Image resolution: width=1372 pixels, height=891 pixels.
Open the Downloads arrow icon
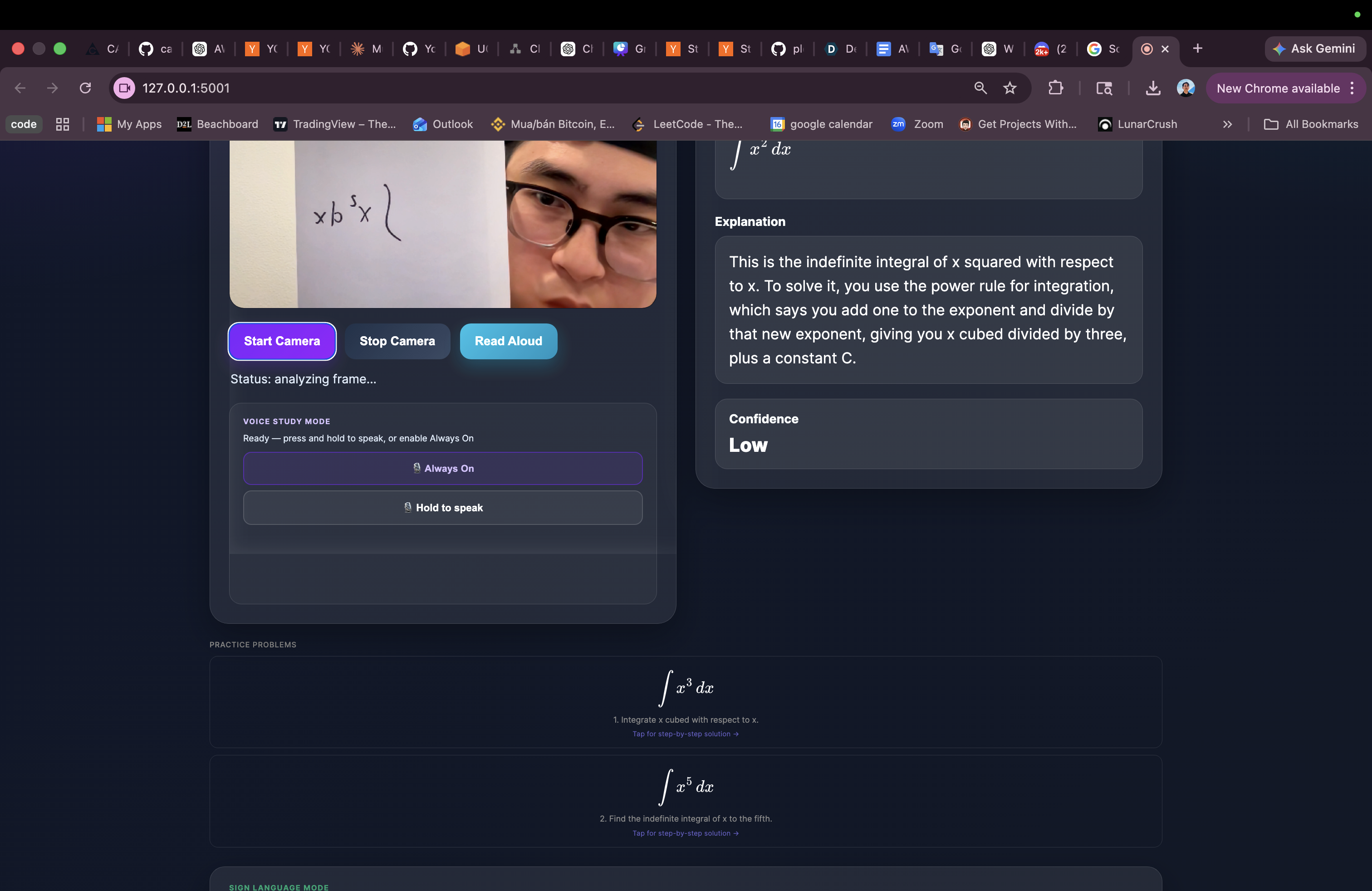[1153, 88]
